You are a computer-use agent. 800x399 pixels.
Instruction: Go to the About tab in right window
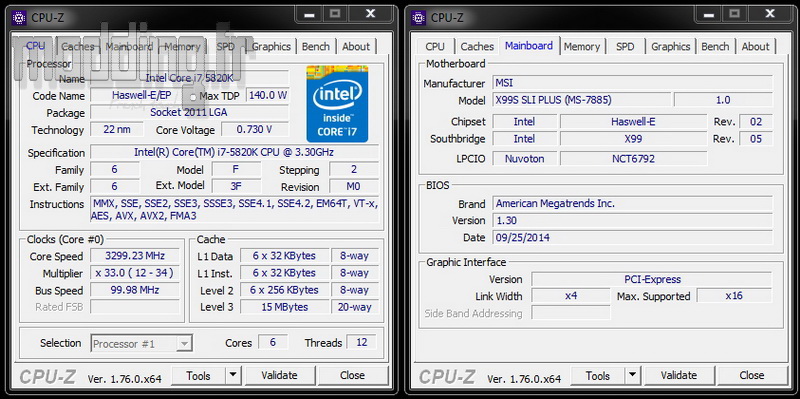(755, 46)
